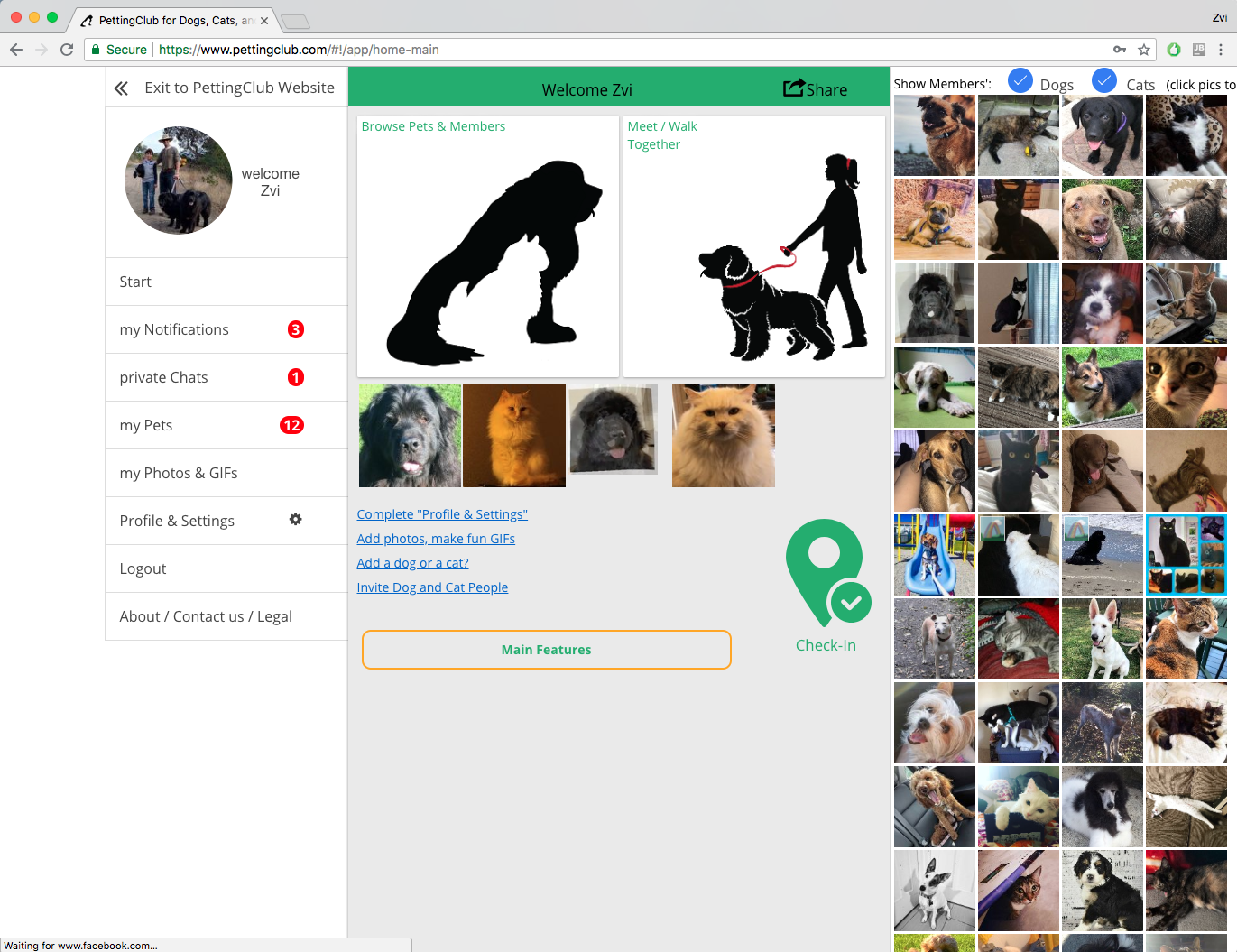
Task: Follow the Invite Dog and Cat People link
Action: 432,587
